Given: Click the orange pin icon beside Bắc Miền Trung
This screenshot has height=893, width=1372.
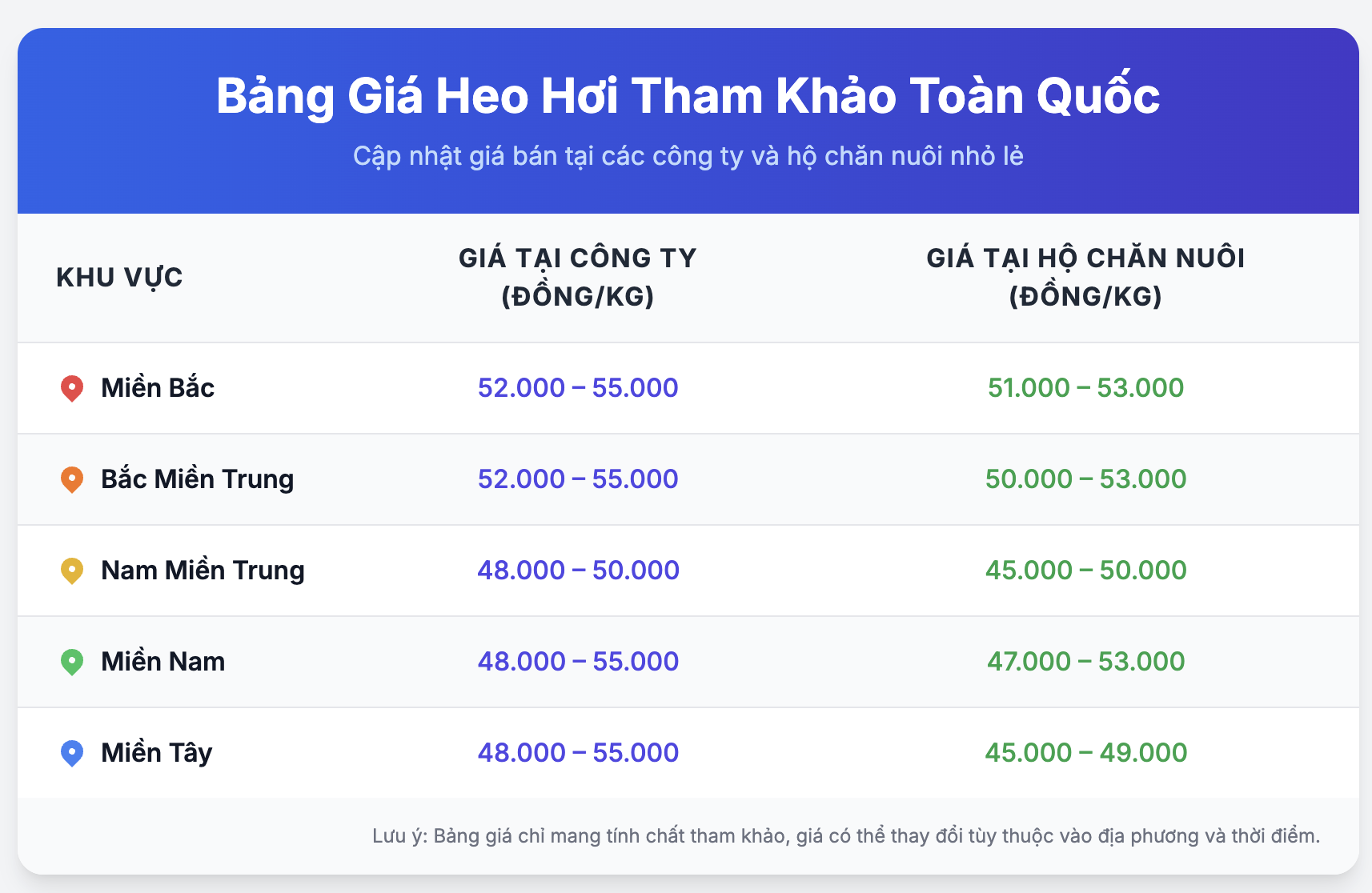Looking at the screenshot, I should coord(72,479).
